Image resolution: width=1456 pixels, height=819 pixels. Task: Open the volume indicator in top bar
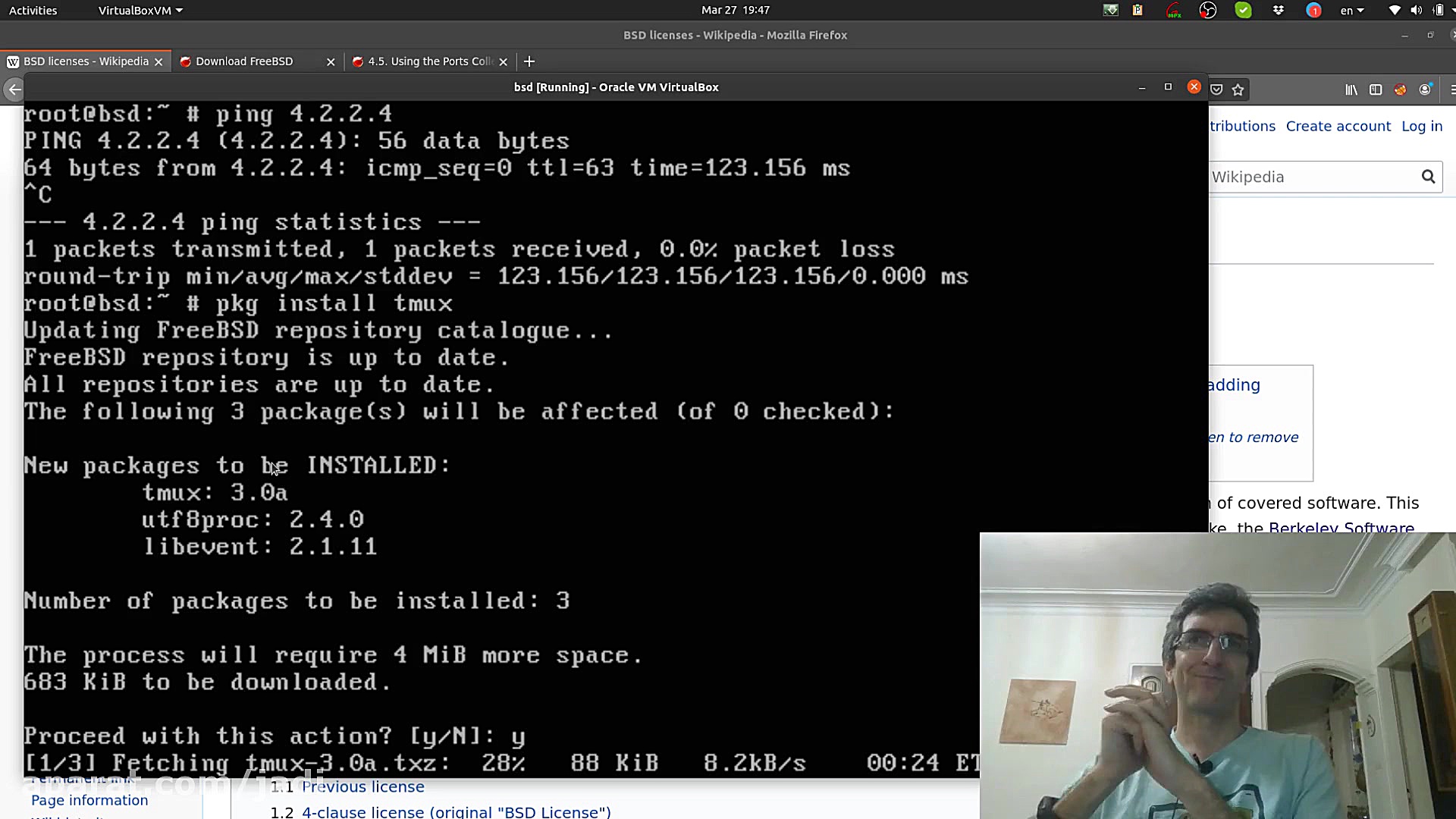1416,11
